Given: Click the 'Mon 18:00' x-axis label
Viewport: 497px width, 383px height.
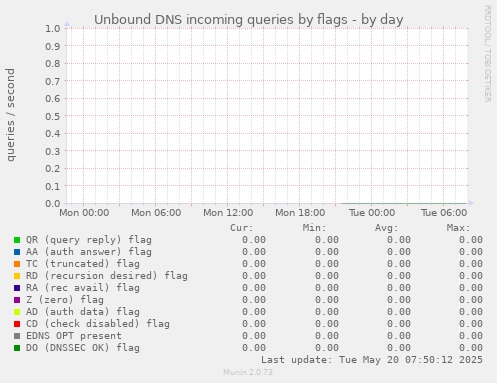Looking at the screenshot, I should (x=300, y=213).
